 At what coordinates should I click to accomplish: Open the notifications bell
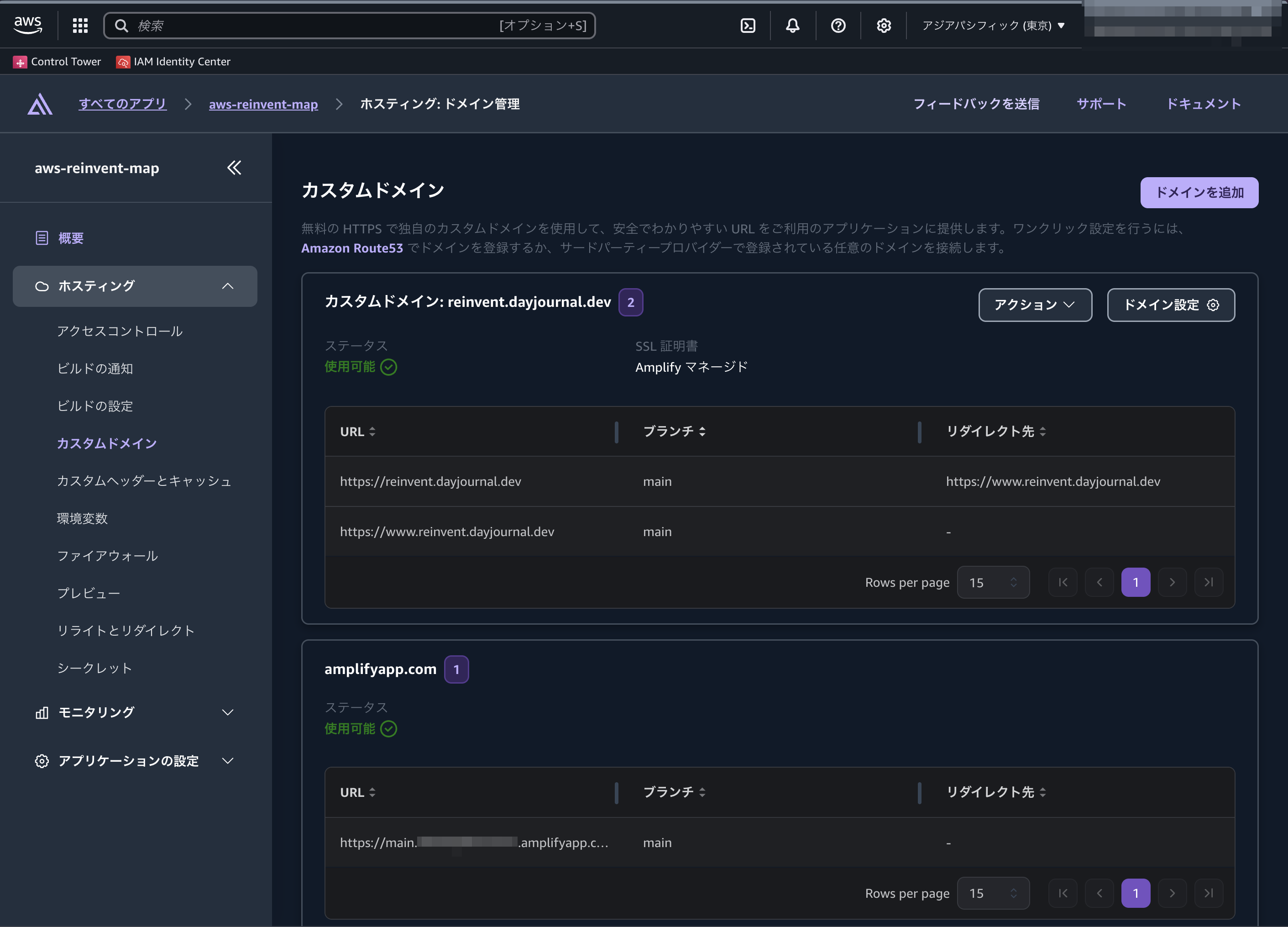coord(792,26)
